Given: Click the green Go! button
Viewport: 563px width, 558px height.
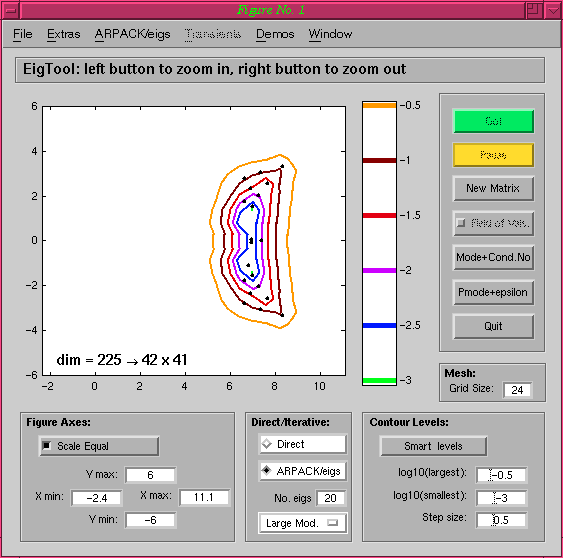Looking at the screenshot, I should coord(493,121).
